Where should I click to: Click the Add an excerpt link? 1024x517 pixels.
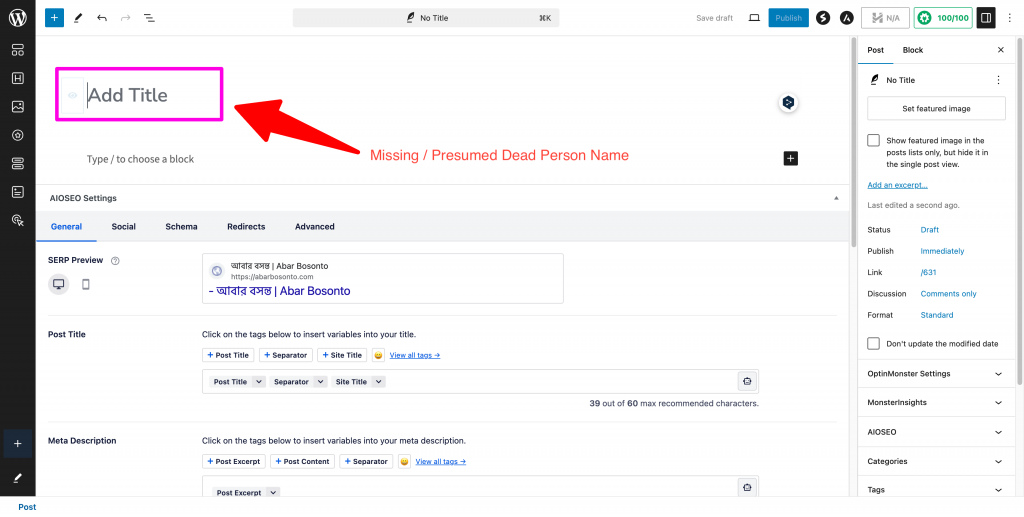[897, 185]
